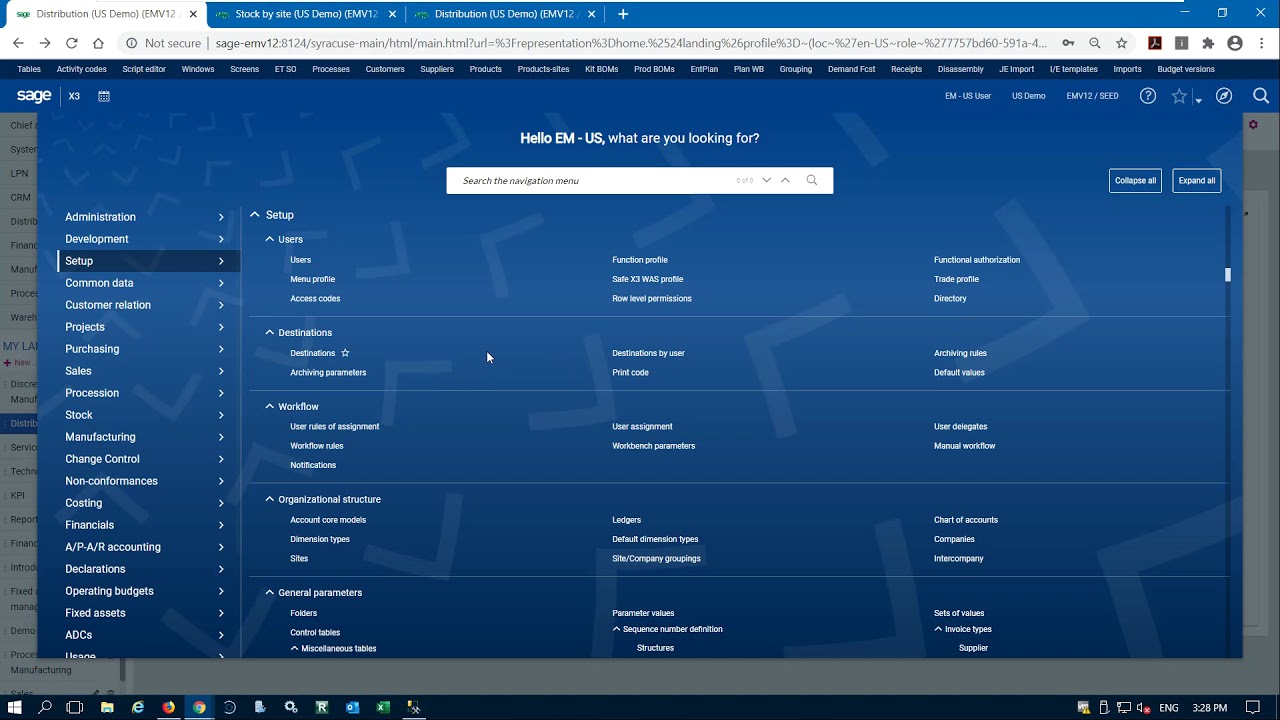This screenshot has width=1280, height=720.
Task: Open Outlook from the Windows taskbar
Action: tap(352, 707)
